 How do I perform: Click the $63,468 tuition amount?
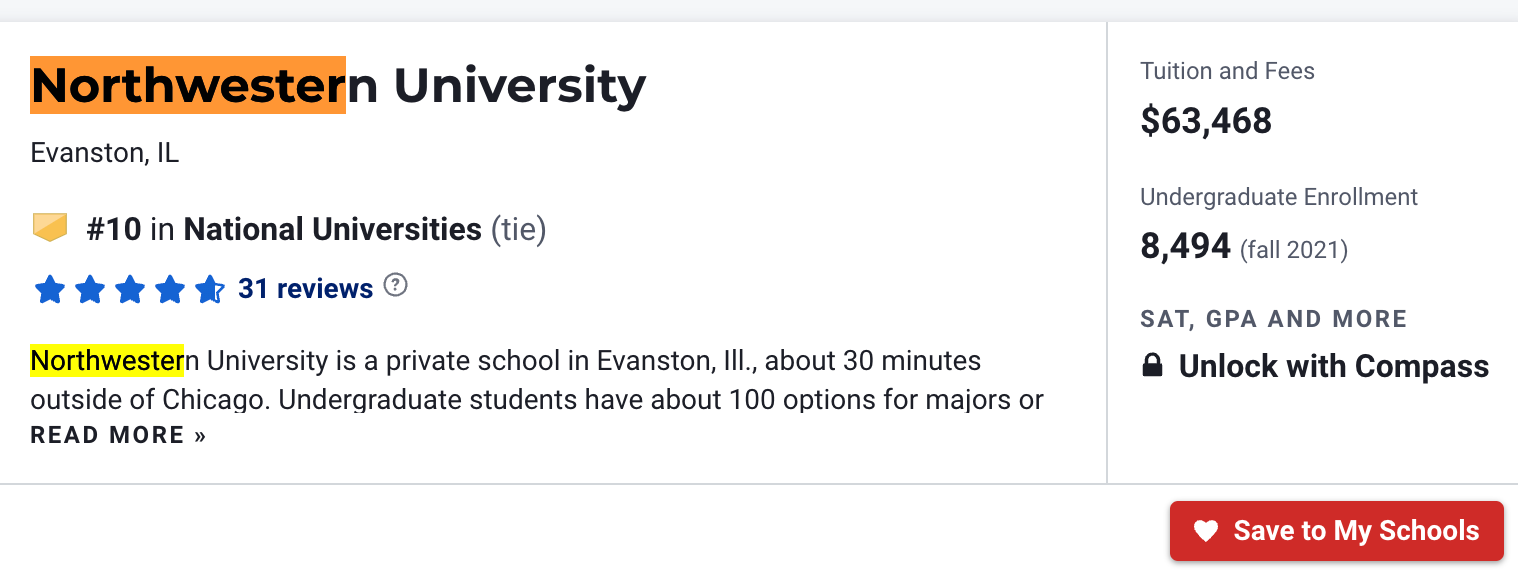click(1206, 121)
